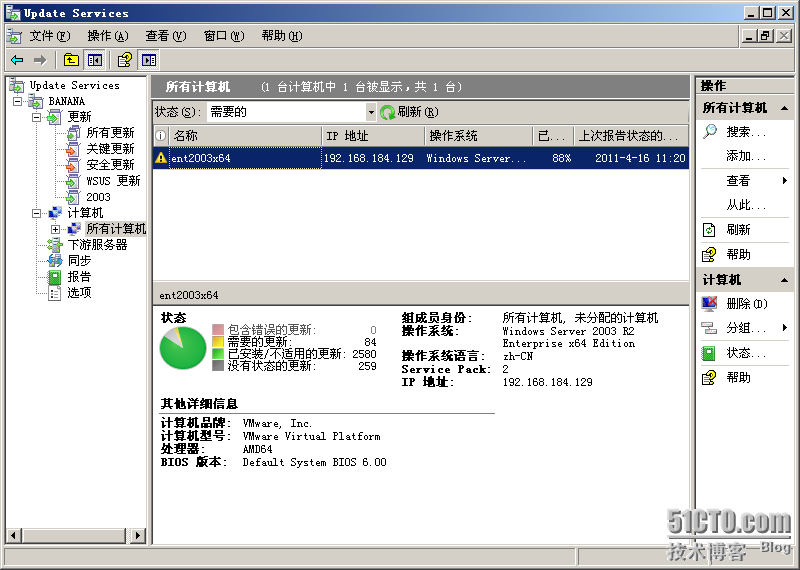Select 关键更新 in the tree
Viewport: 800px width, 570px height.
(110, 148)
